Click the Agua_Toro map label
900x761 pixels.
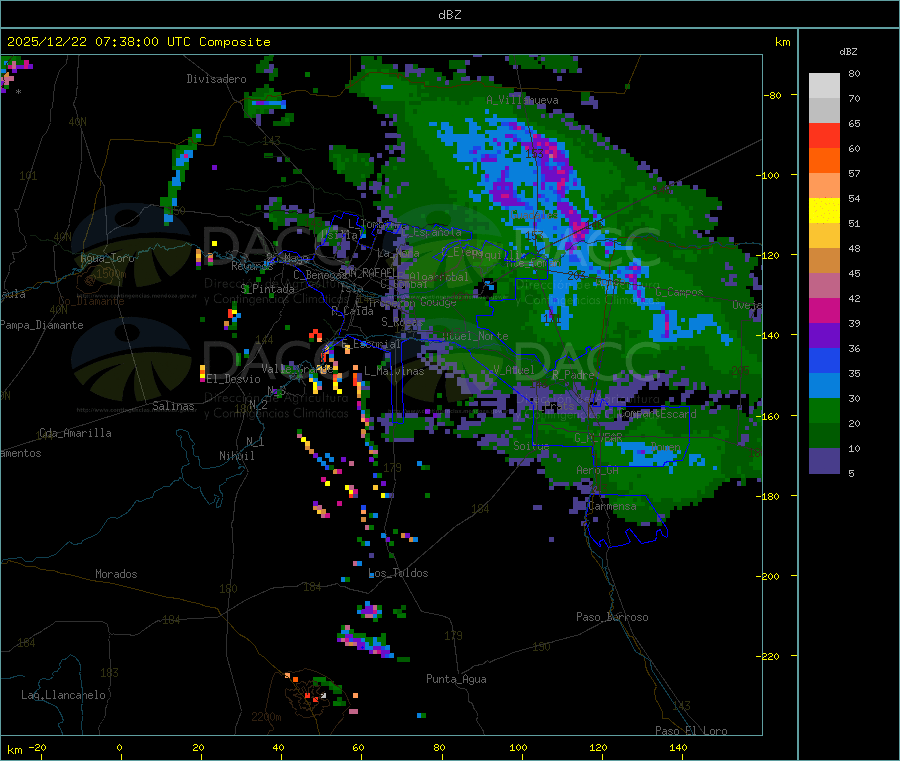(x=107, y=258)
